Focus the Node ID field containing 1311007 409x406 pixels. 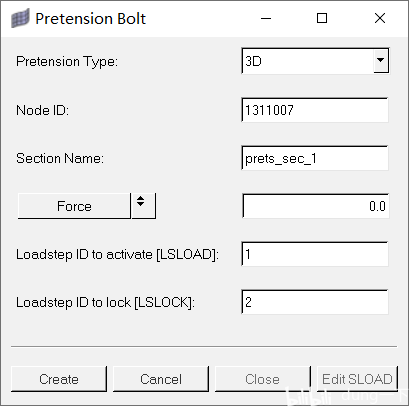[x=315, y=110]
